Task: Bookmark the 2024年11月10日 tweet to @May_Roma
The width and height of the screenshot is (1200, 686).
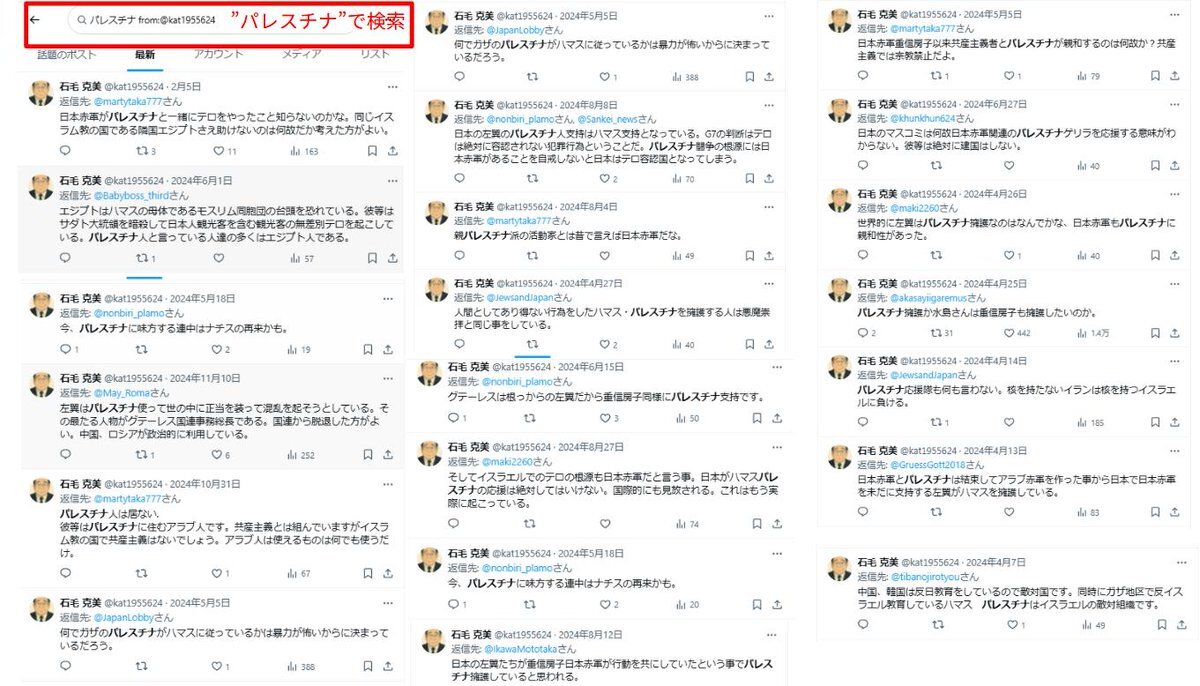Action: (370, 455)
